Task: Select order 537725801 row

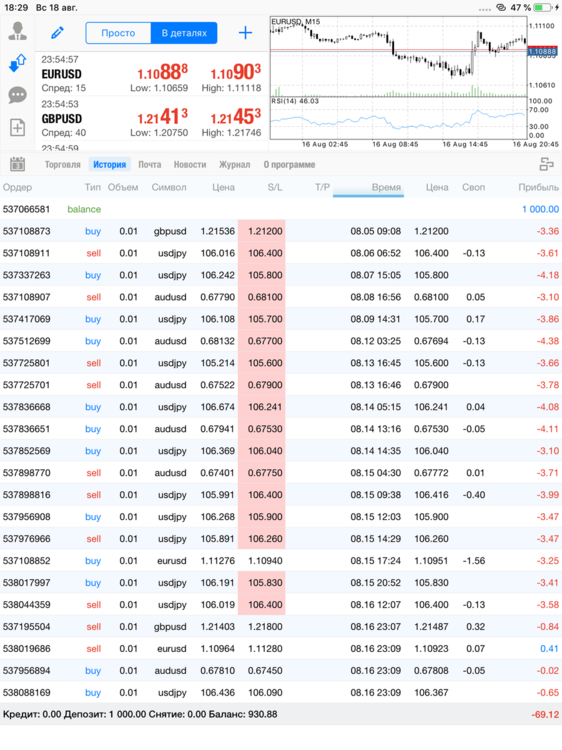Action: 281,363
